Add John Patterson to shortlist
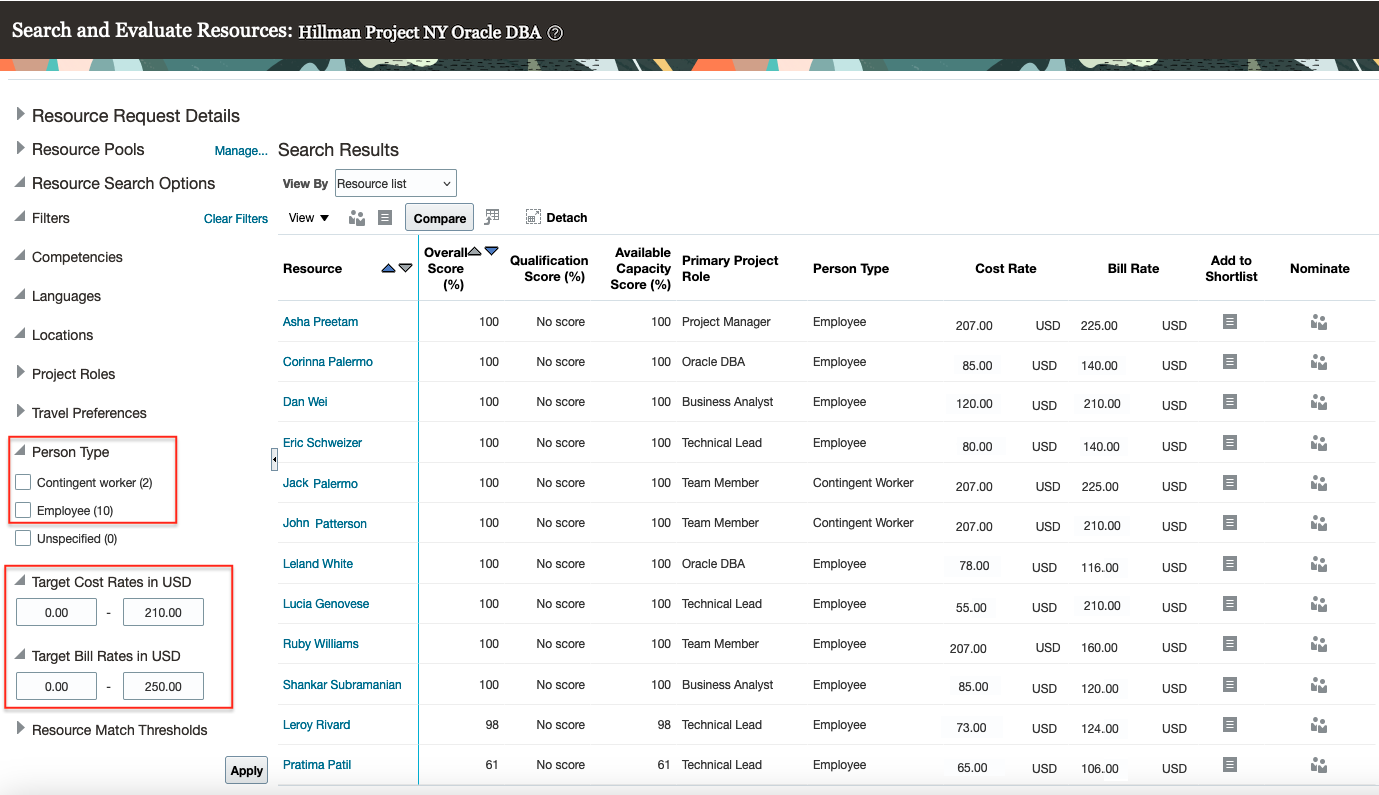This screenshot has height=795, width=1379. point(1230,522)
